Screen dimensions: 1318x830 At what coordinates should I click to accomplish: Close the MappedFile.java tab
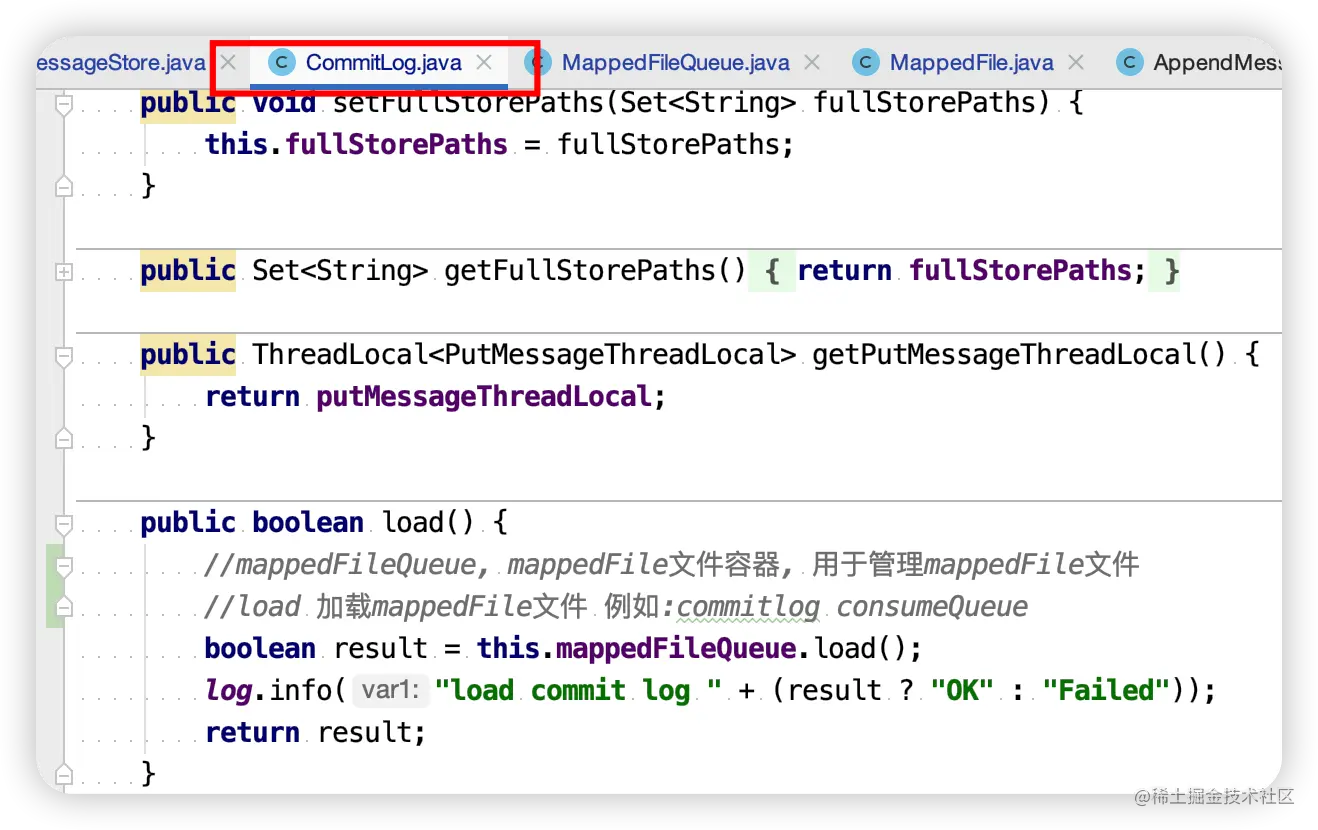pos(1076,63)
